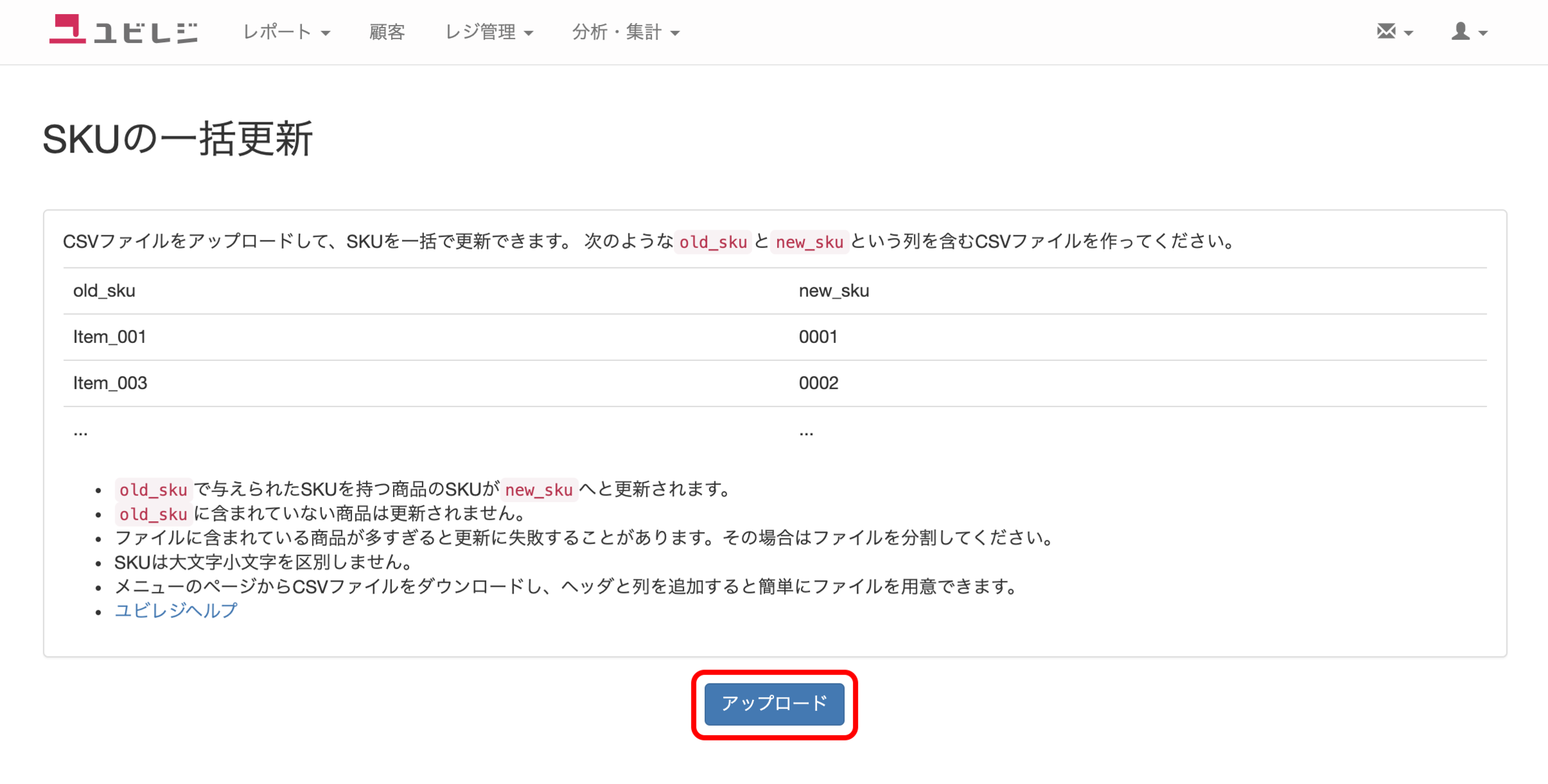Open the 顧客 page
This screenshot has height=784, width=1548.
point(387,32)
